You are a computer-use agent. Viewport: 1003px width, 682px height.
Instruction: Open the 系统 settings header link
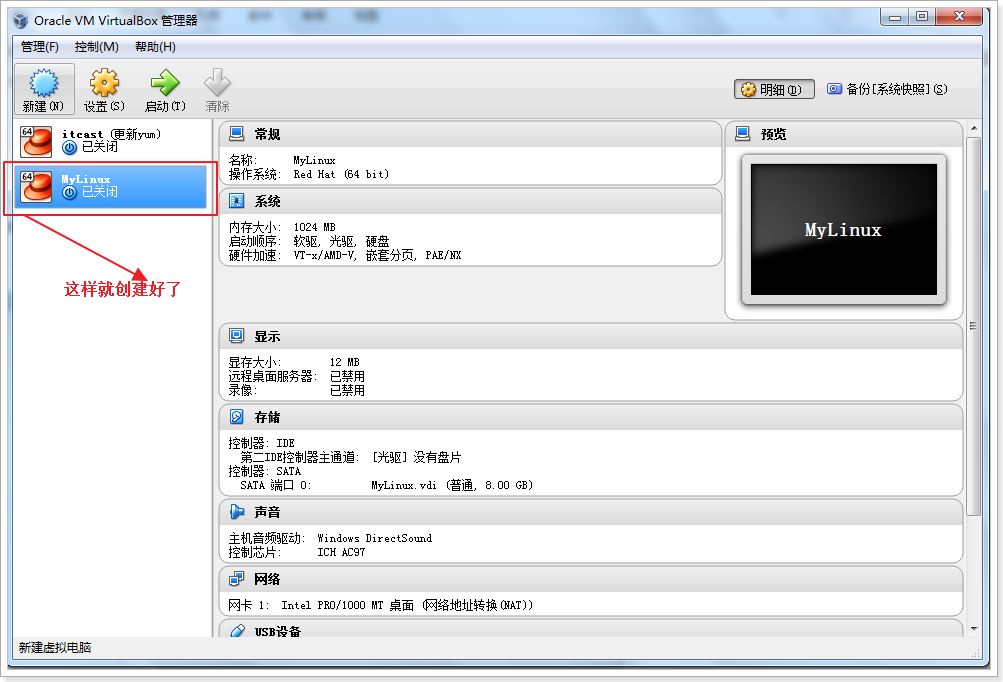pos(267,202)
